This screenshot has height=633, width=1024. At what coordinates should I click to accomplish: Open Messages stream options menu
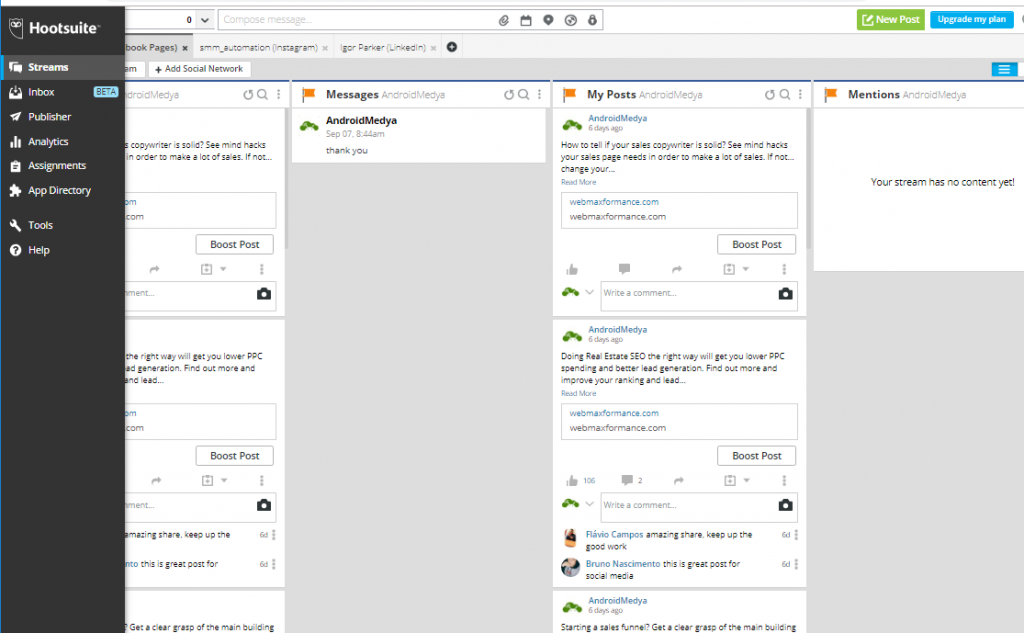tap(539, 95)
